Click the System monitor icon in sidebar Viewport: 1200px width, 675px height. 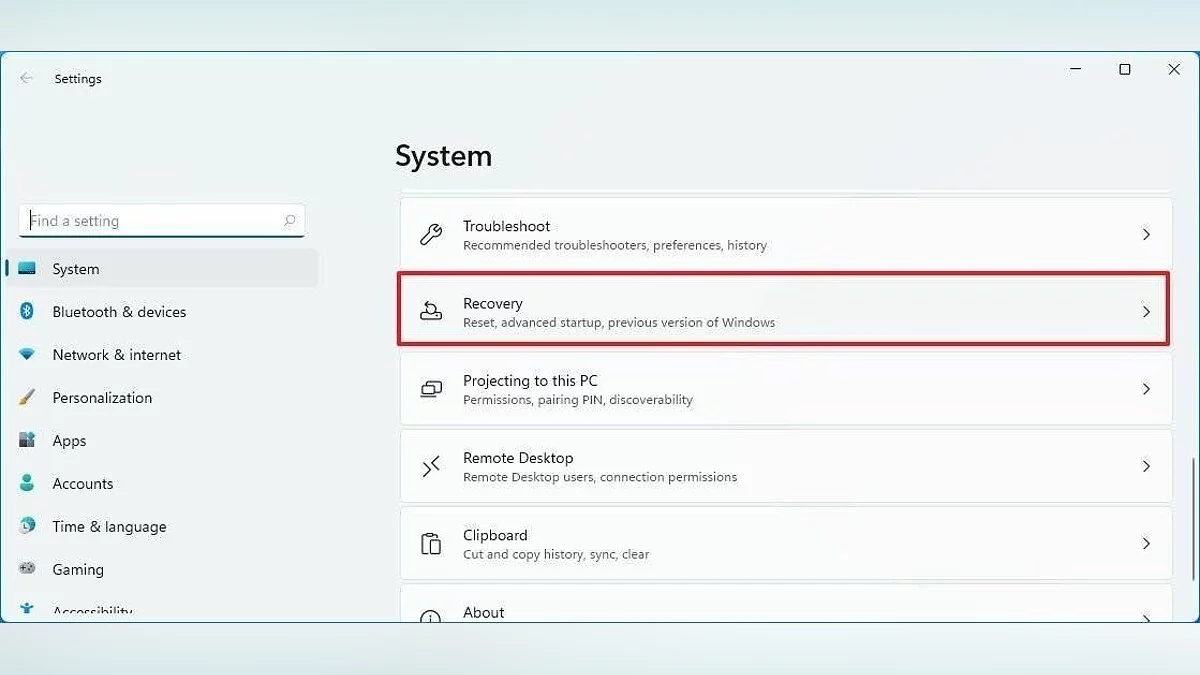coord(27,269)
